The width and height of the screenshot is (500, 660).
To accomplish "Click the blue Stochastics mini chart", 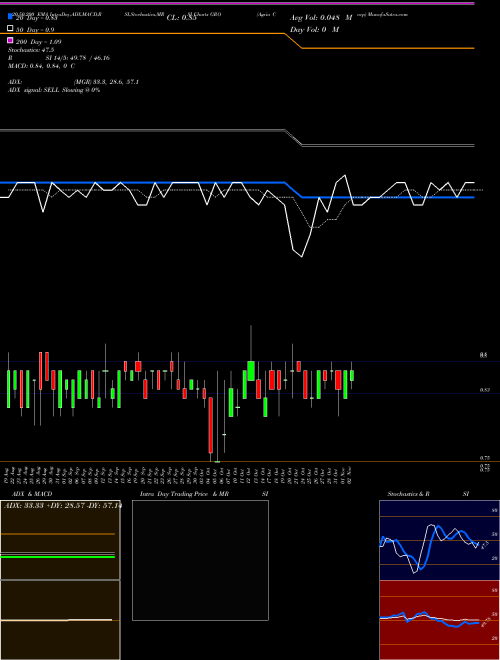I will pos(439,540).
